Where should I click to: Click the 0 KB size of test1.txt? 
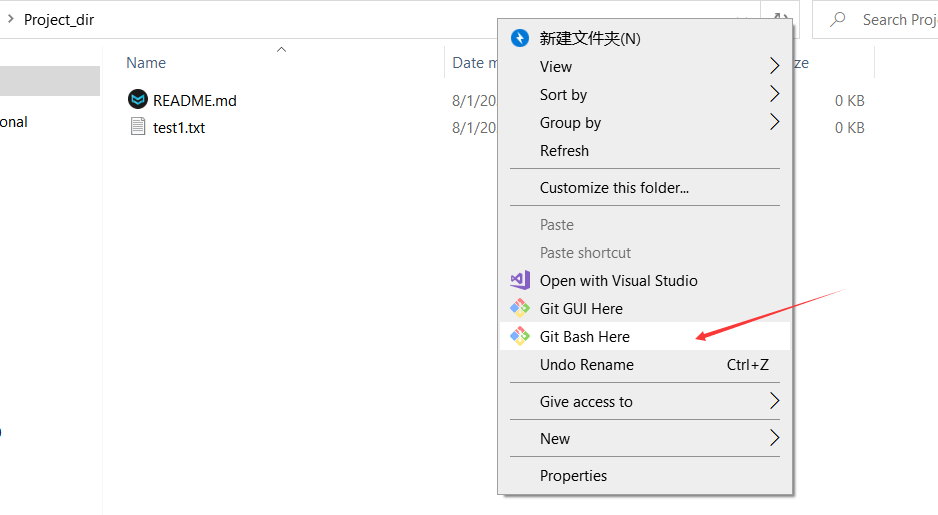pos(849,127)
